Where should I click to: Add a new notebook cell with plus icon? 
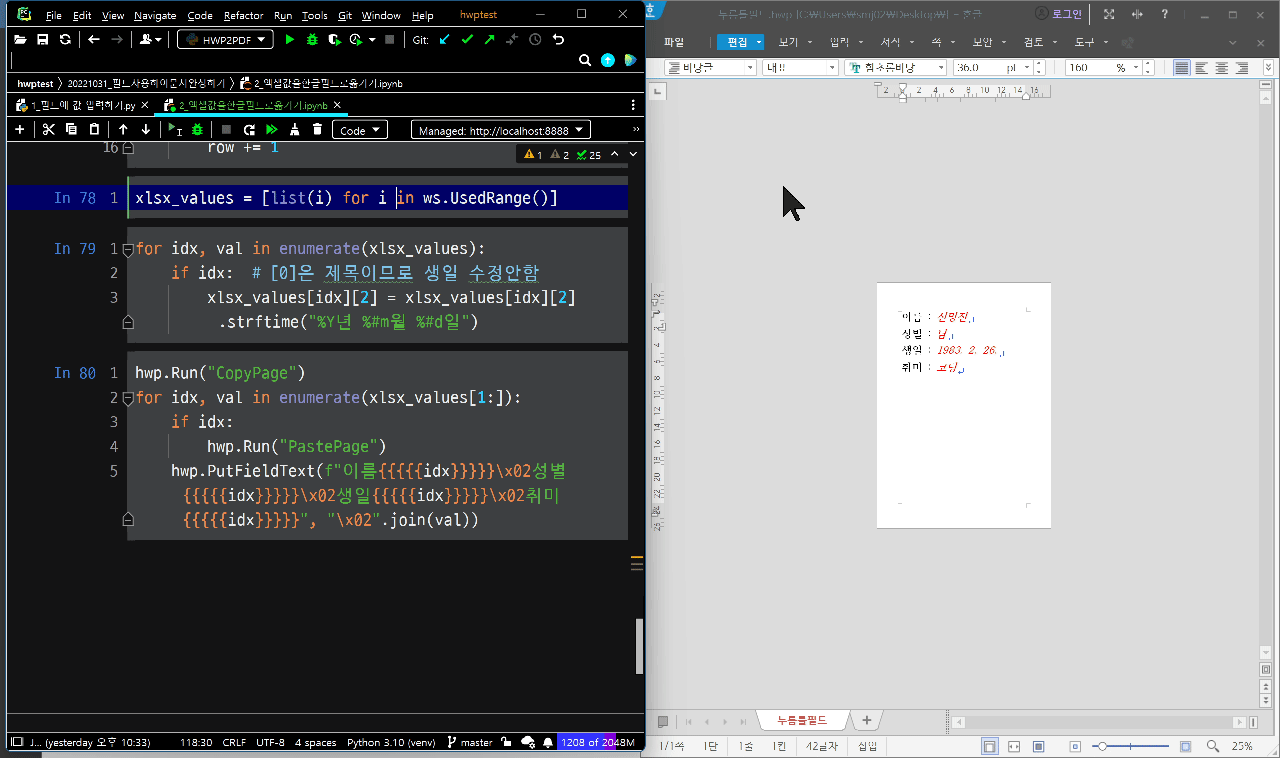point(19,130)
